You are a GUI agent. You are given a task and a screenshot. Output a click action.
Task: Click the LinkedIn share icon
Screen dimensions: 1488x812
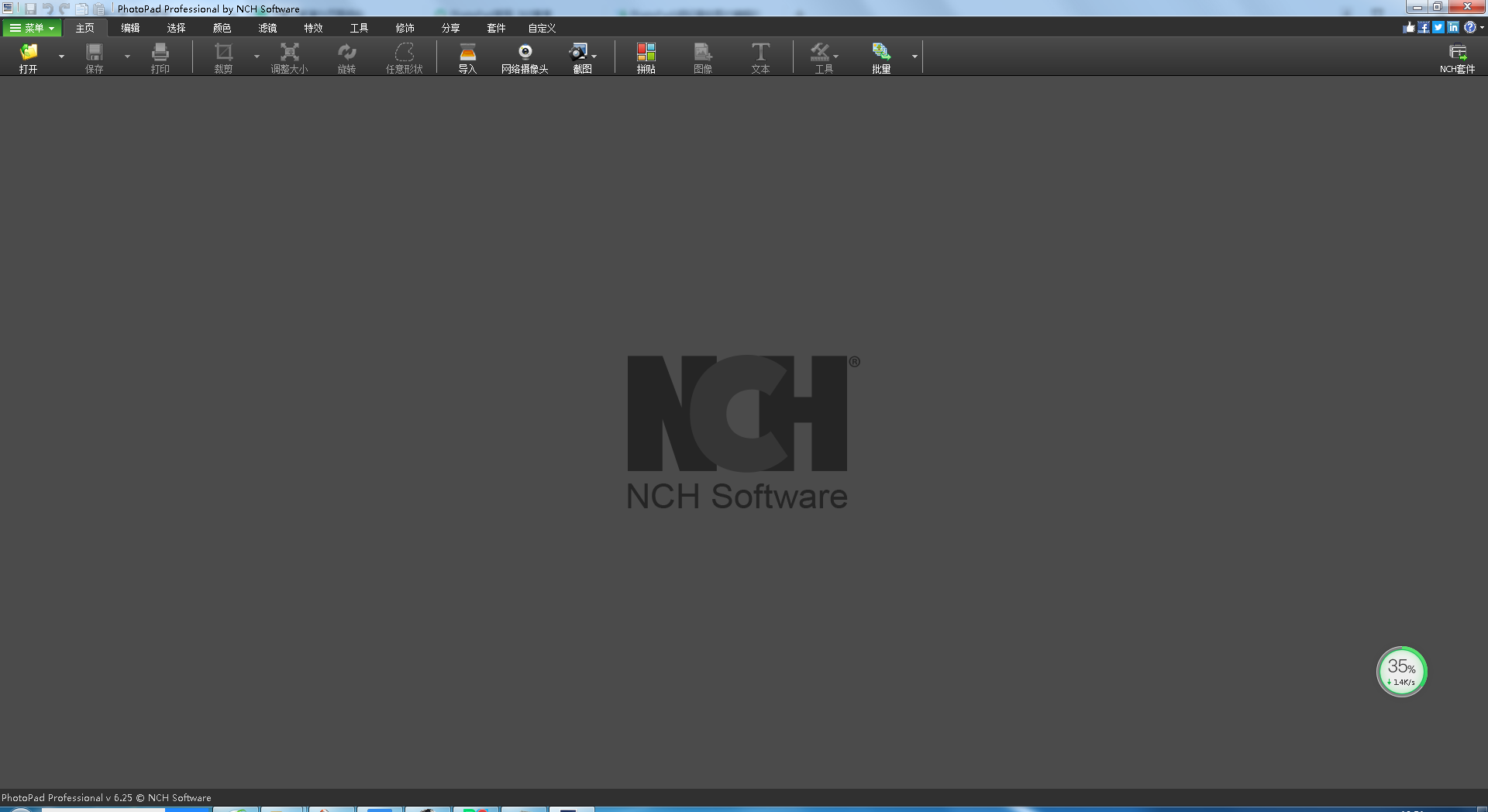pyautogui.click(x=1453, y=27)
